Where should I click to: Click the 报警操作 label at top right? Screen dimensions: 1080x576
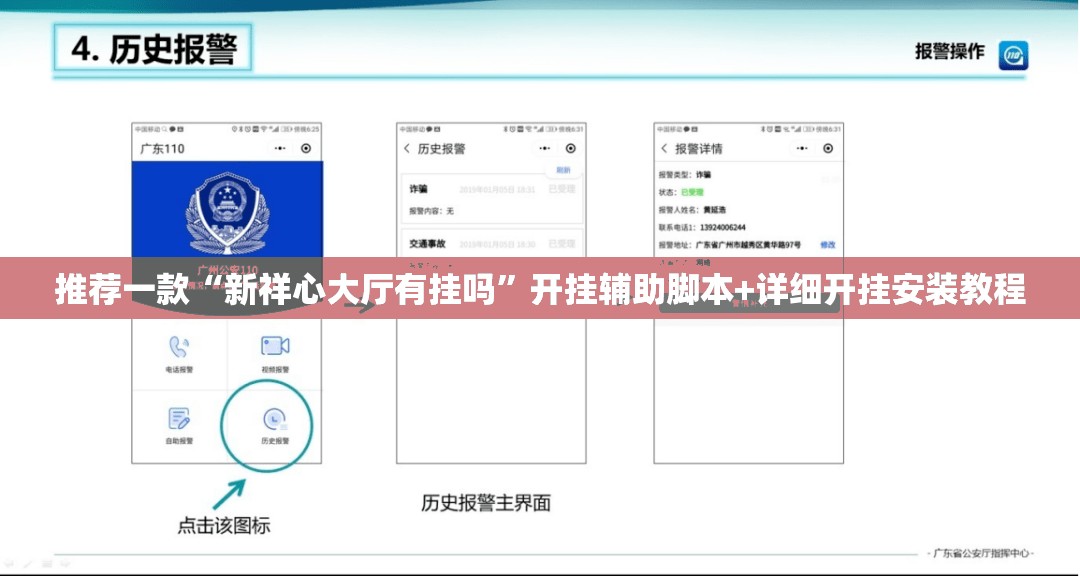tap(950, 52)
